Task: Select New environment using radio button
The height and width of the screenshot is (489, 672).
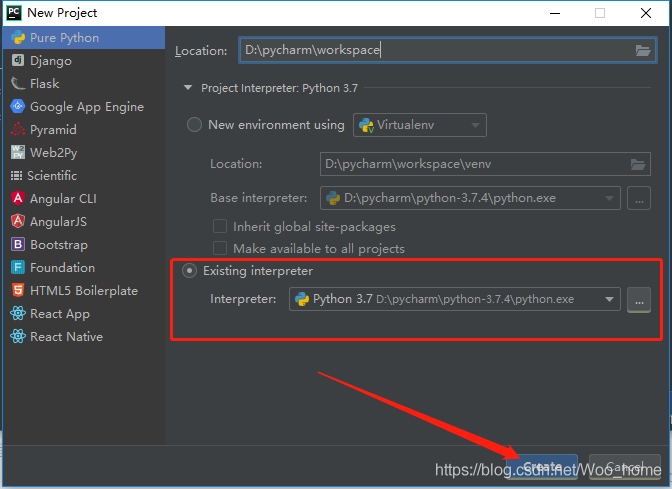Action: [x=194, y=125]
